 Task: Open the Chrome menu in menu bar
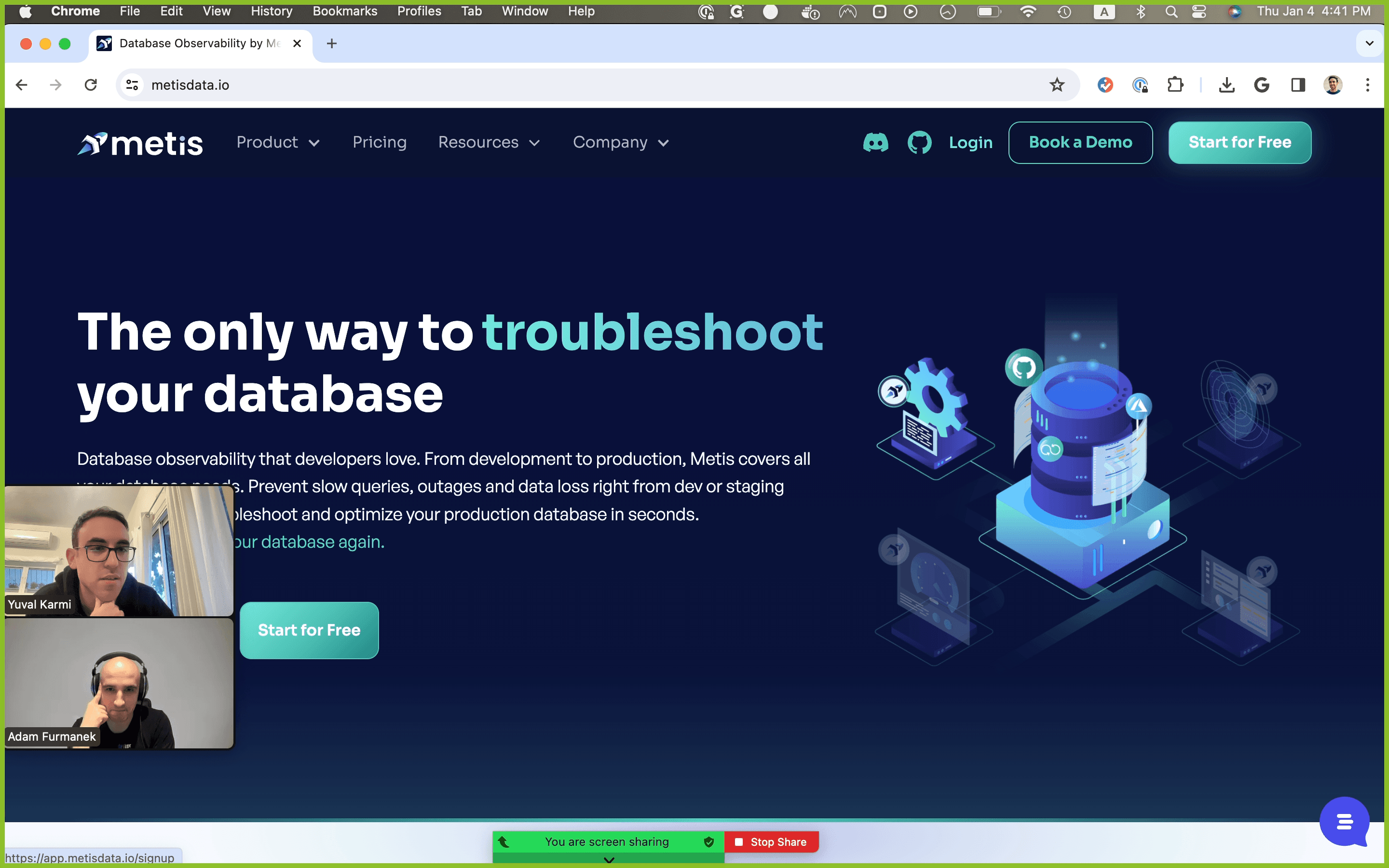point(75,12)
